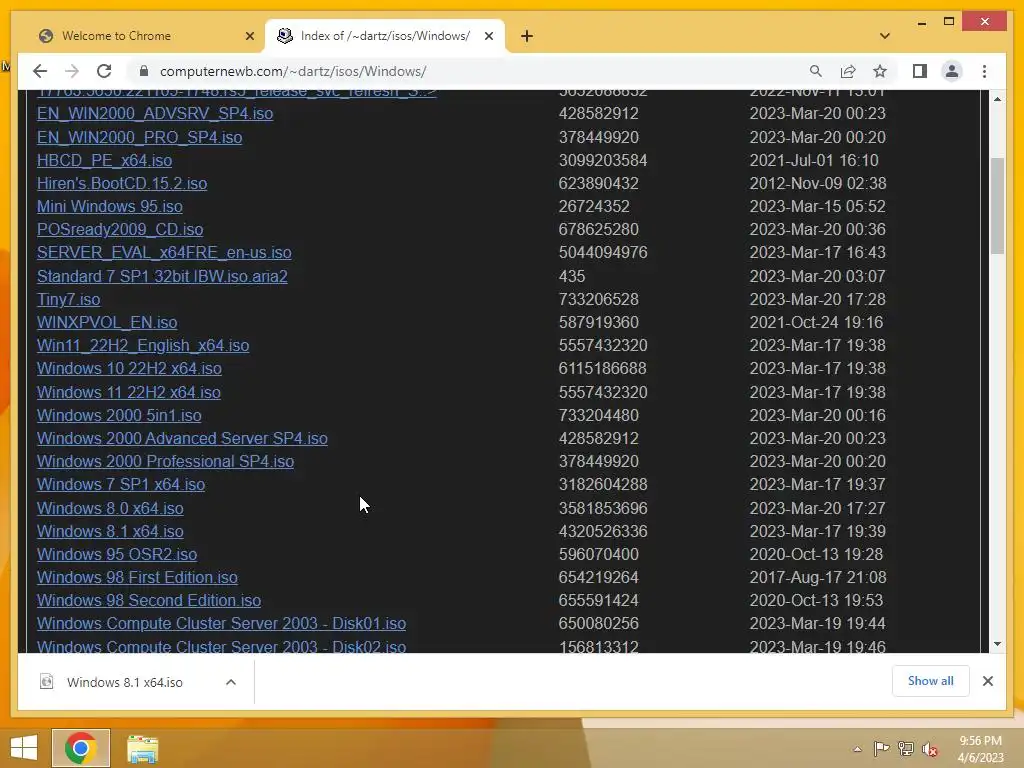Bookmark this page with the star
Screen dimensions: 1024x768
[880, 71]
